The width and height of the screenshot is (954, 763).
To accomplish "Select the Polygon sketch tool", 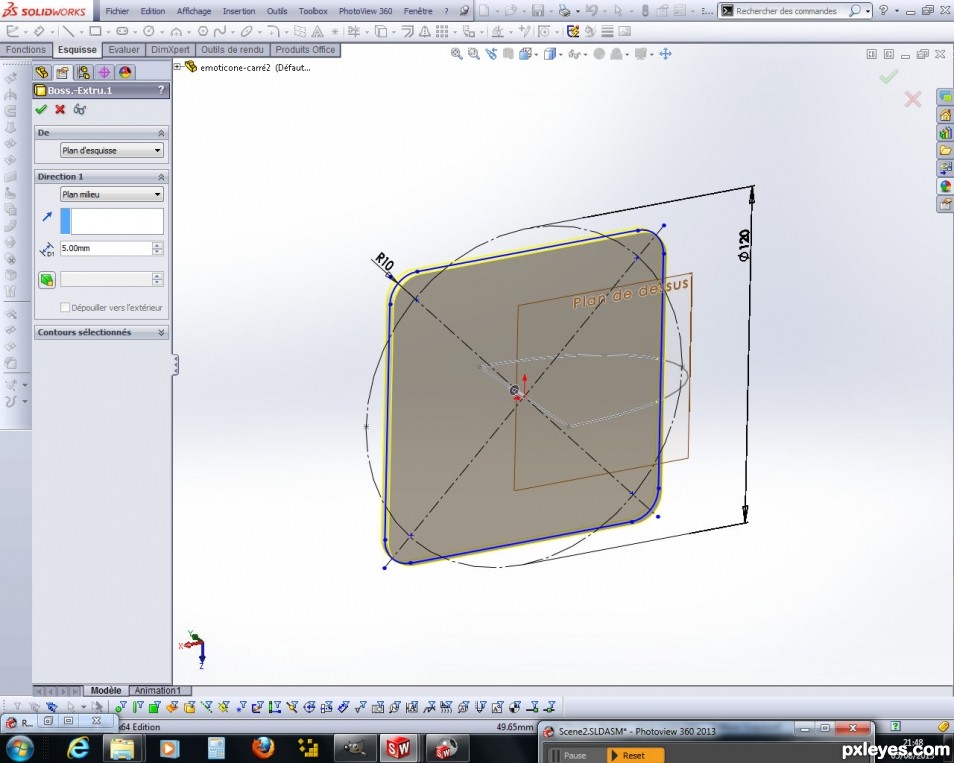I will (203, 31).
